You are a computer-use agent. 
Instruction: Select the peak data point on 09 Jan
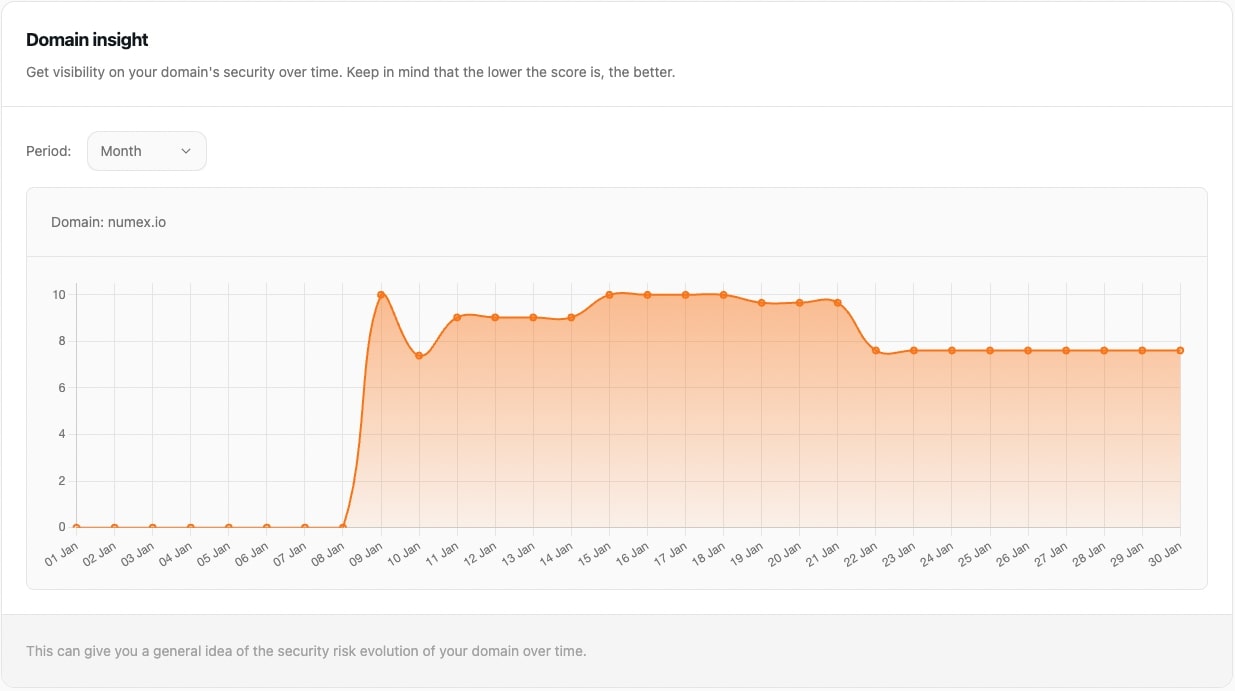[382, 294]
